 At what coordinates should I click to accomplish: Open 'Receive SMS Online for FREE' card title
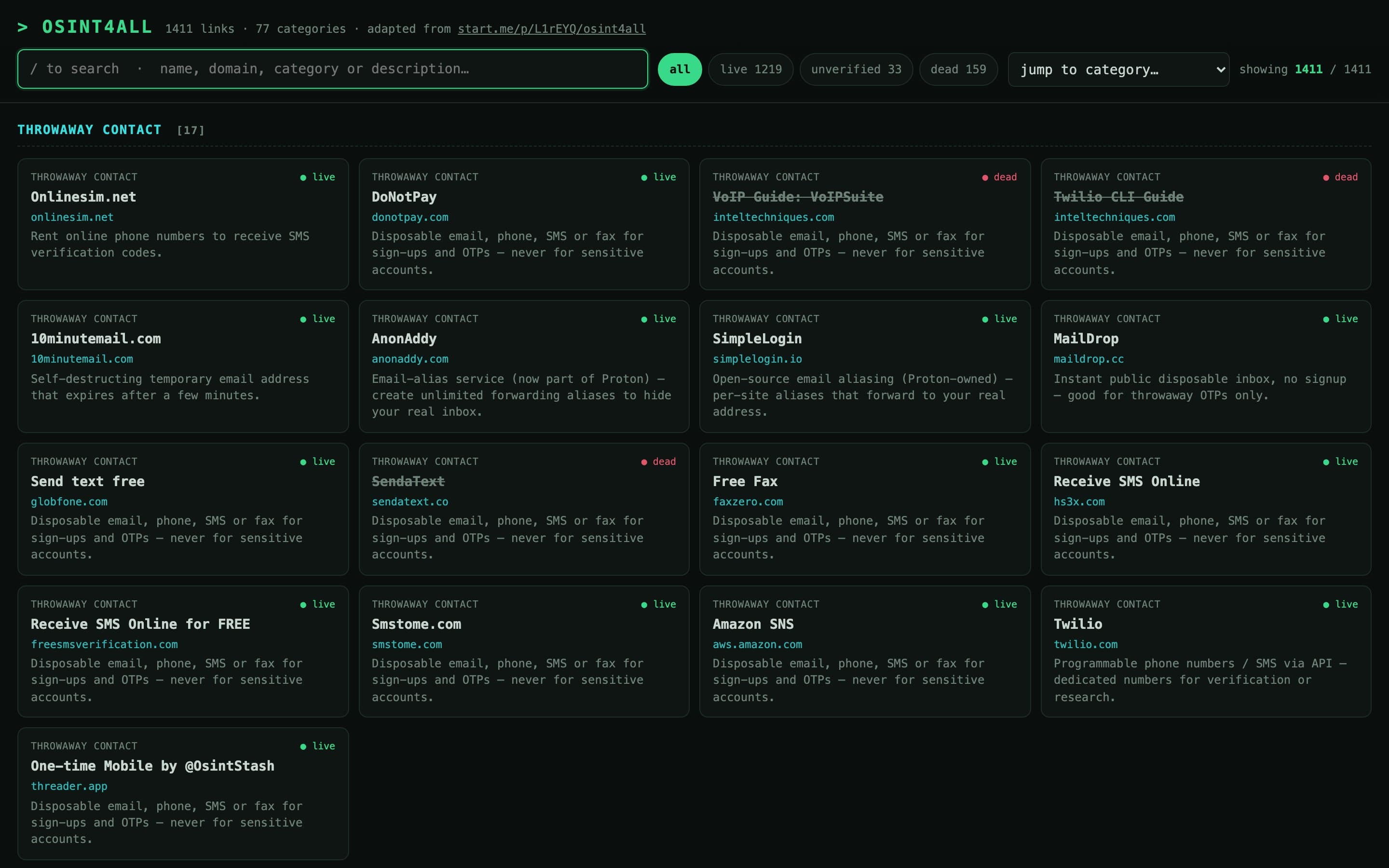click(x=141, y=624)
